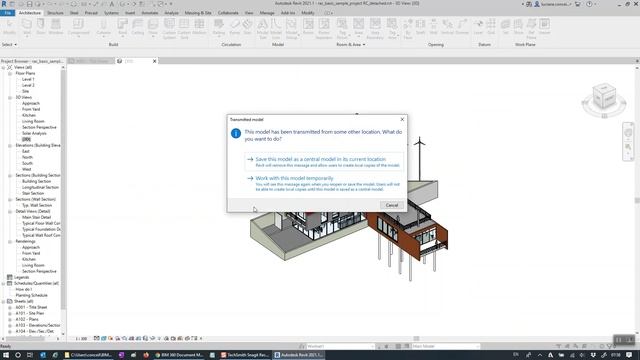This screenshot has height=360, width=640.
Task: Open the Longitudinal Section view
Action: tap(40, 187)
